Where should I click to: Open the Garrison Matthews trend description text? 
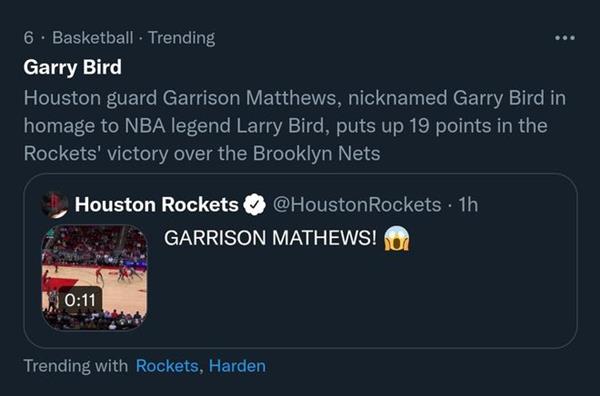[x=295, y=126]
